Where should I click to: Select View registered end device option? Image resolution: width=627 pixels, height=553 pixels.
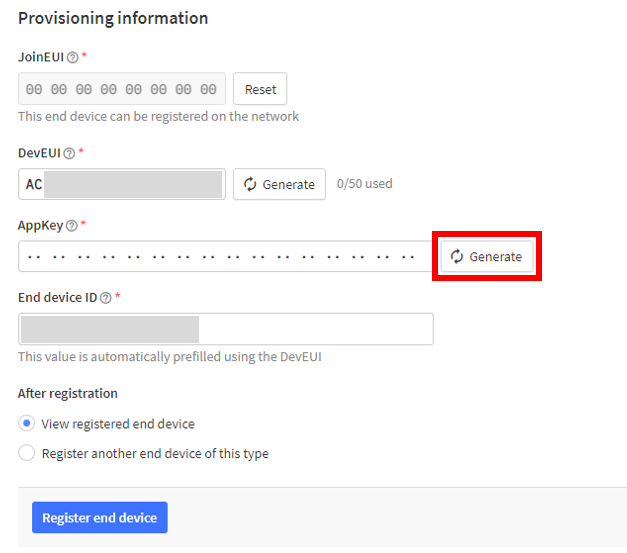[26, 423]
